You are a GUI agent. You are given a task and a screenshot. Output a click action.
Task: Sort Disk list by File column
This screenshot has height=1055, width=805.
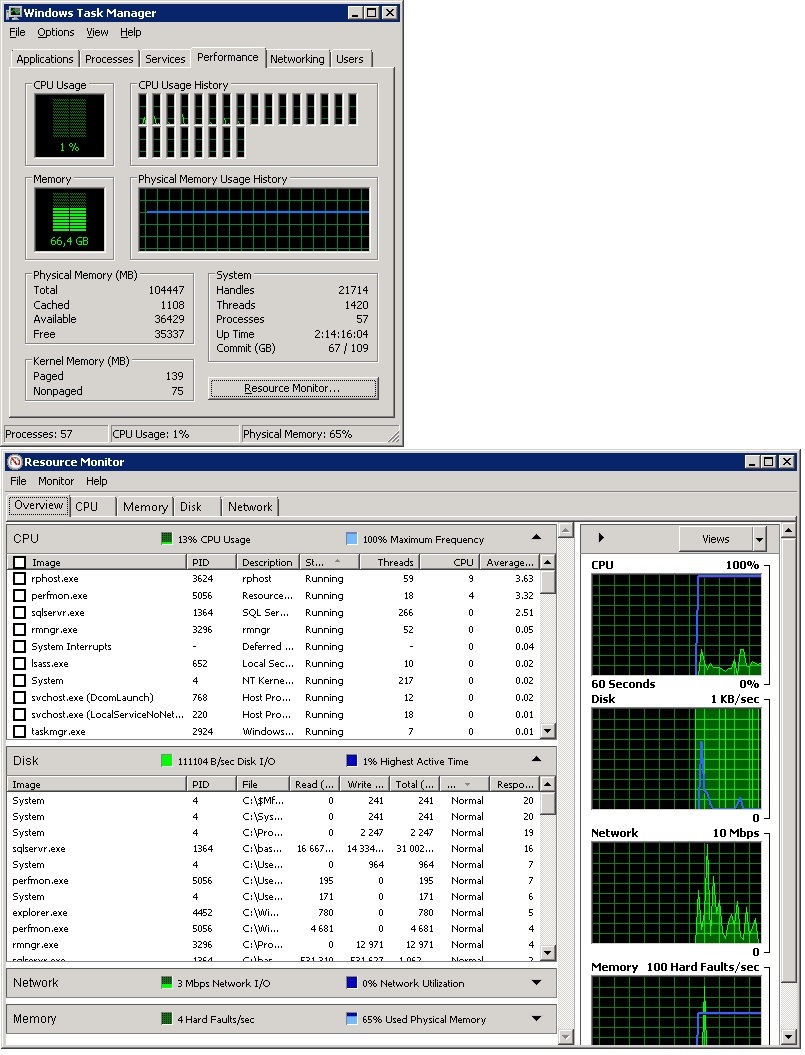263,784
